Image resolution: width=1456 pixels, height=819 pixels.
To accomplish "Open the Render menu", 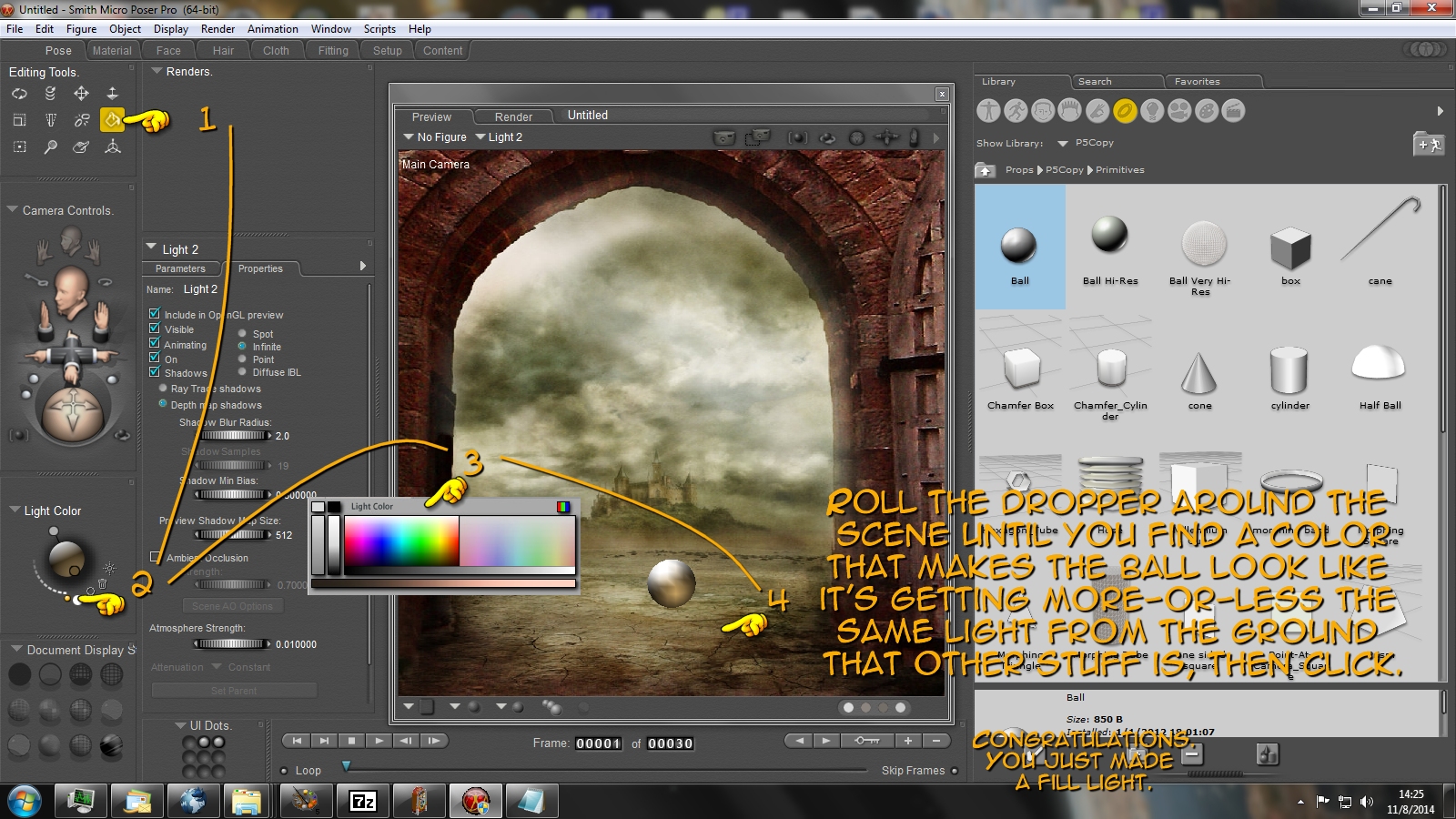I will 217,29.
